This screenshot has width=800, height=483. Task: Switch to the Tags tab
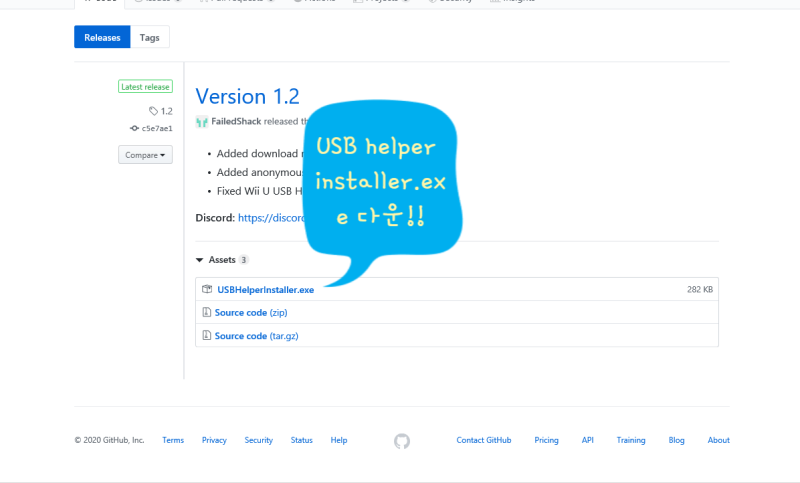click(x=149, y=37)
